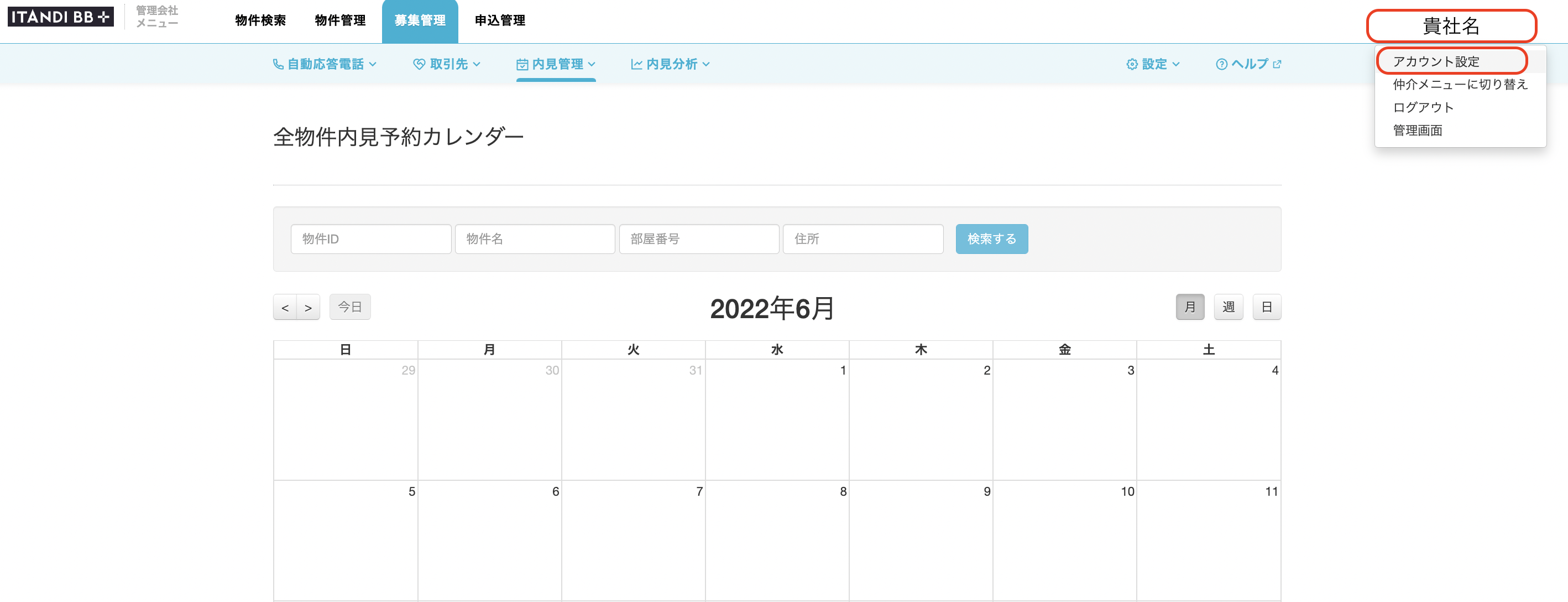Select the 募集管理 tab

click(420, 22)
